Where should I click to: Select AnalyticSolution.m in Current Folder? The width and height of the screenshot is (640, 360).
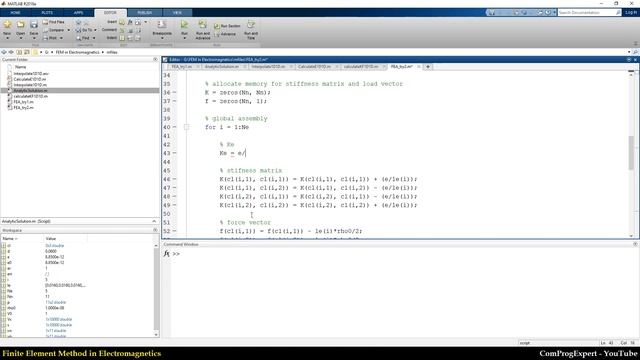coord(80,91)
